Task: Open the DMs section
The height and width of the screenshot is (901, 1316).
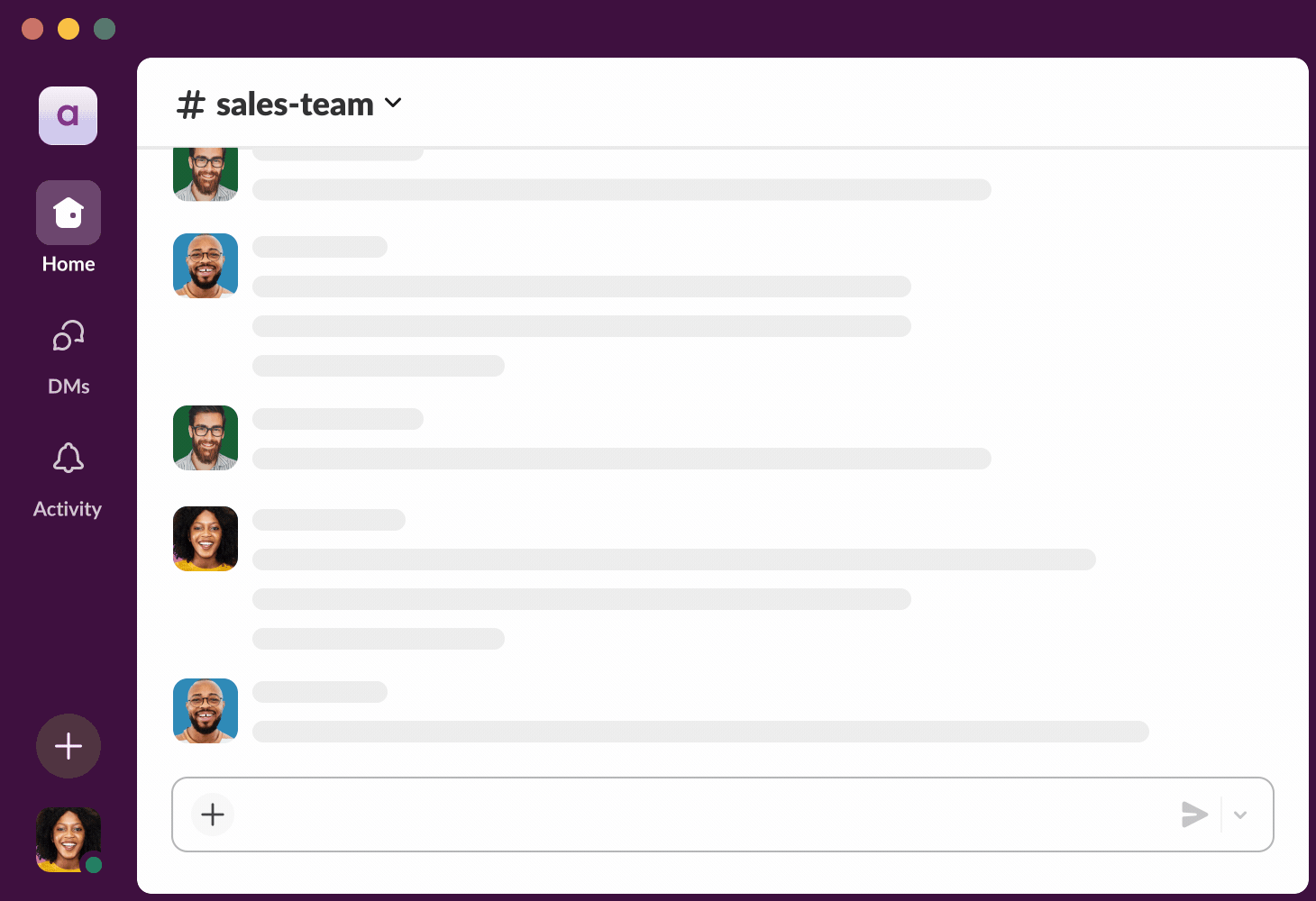Action: pos(69,337)
